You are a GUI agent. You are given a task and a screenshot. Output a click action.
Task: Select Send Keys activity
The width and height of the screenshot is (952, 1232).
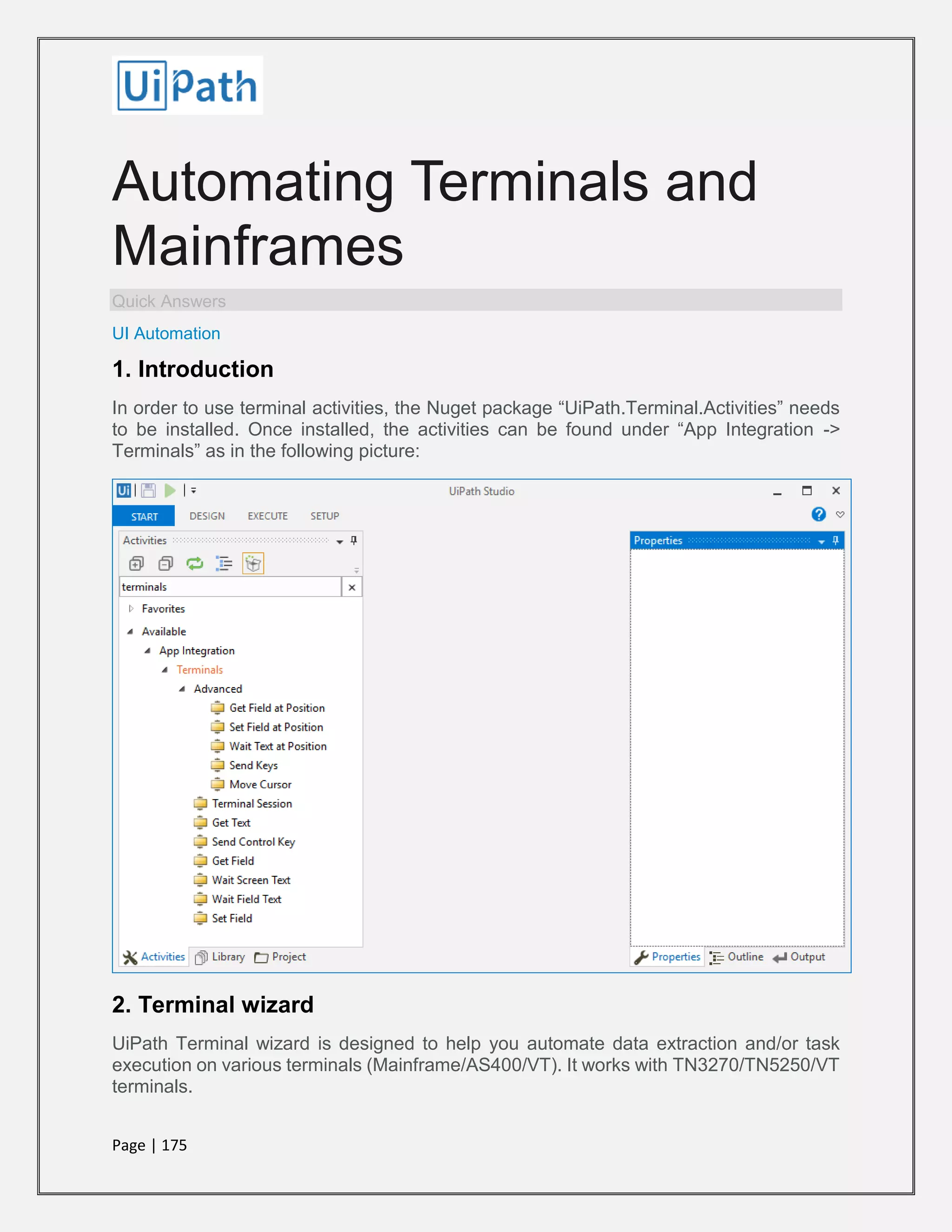[x=244, y=766]
